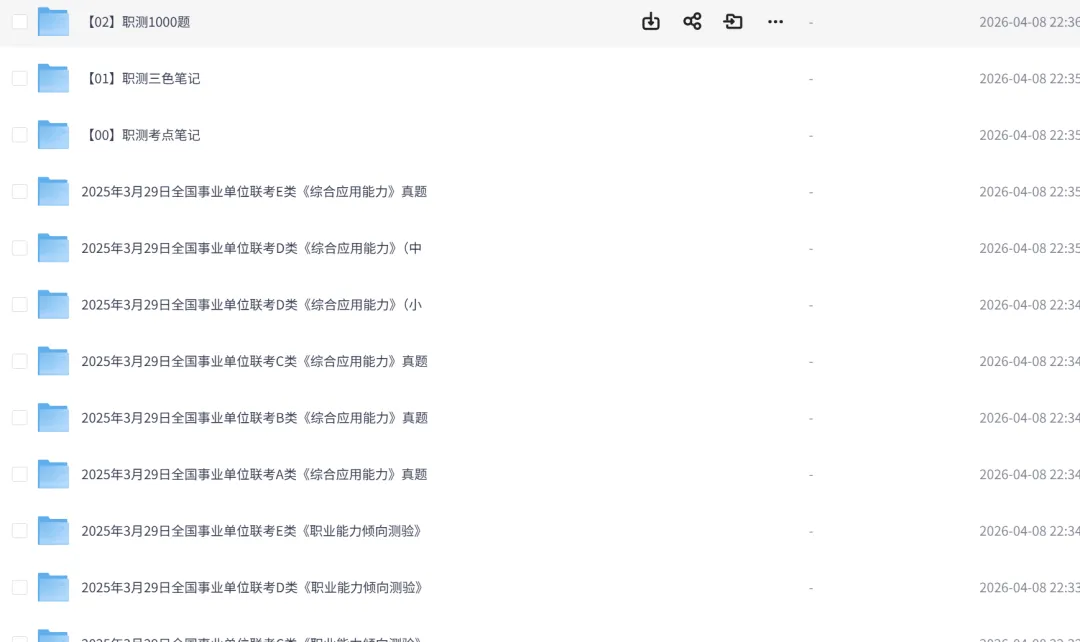Select the 【01】职测三色笔记 checkbox

click(19, 78)
